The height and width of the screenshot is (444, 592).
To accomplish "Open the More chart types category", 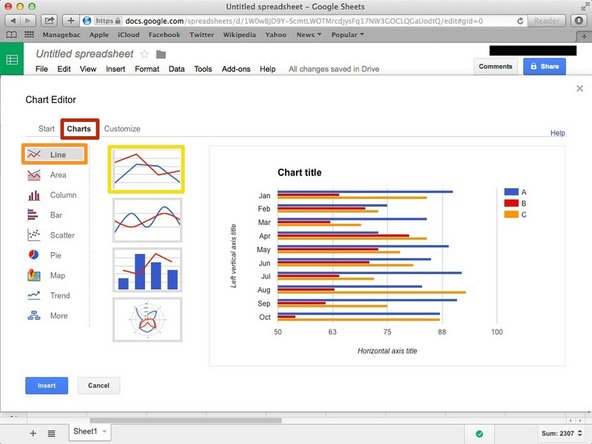I will point(48,316).
